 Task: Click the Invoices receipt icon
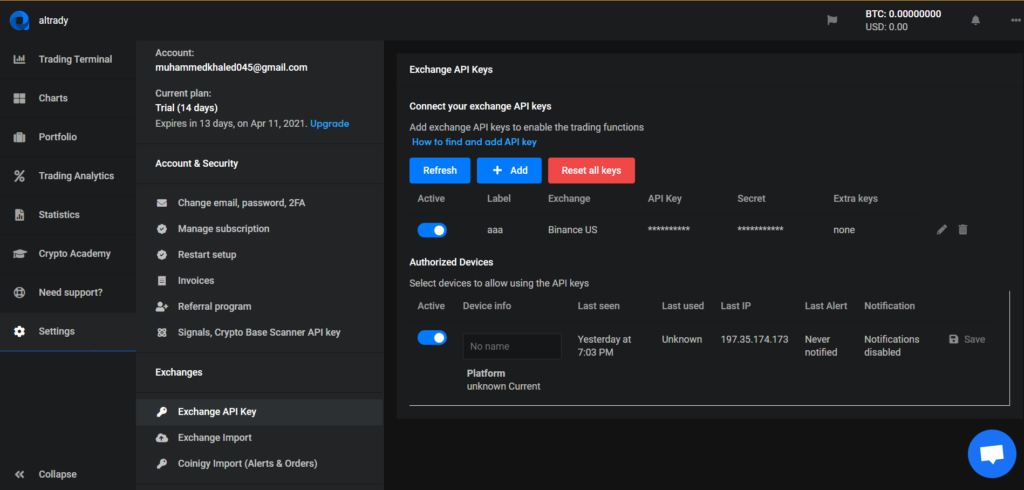point(162,280)
